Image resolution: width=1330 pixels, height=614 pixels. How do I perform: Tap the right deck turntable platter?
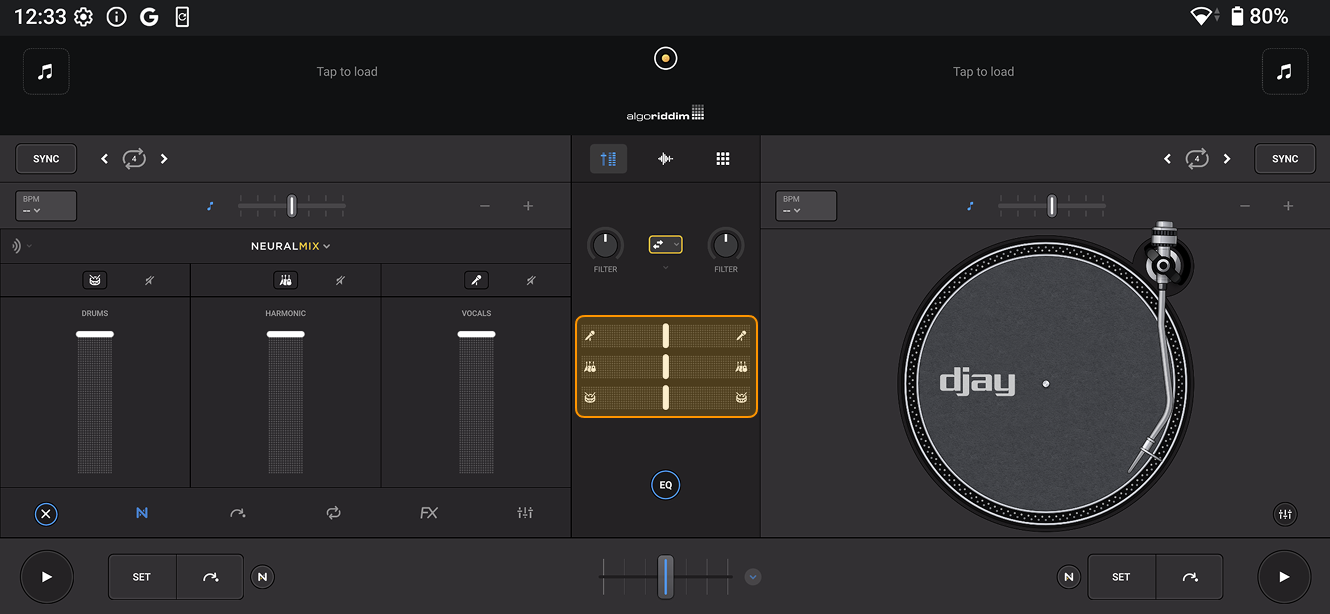coord(1047,383)
